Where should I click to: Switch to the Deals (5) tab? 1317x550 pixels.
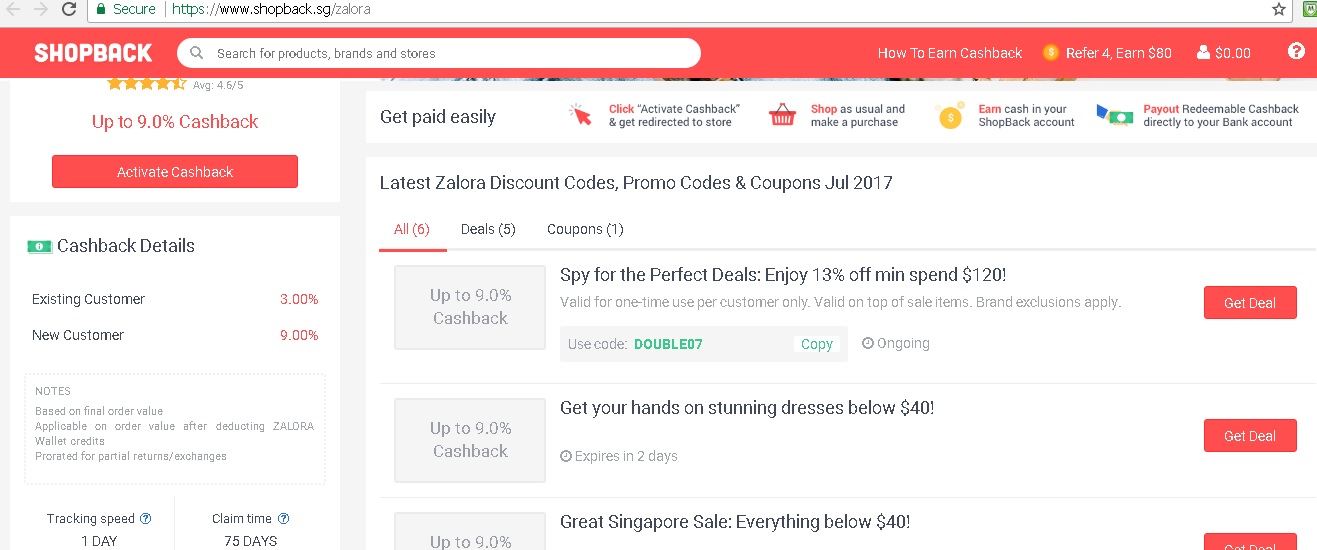(x=488, y=229)
